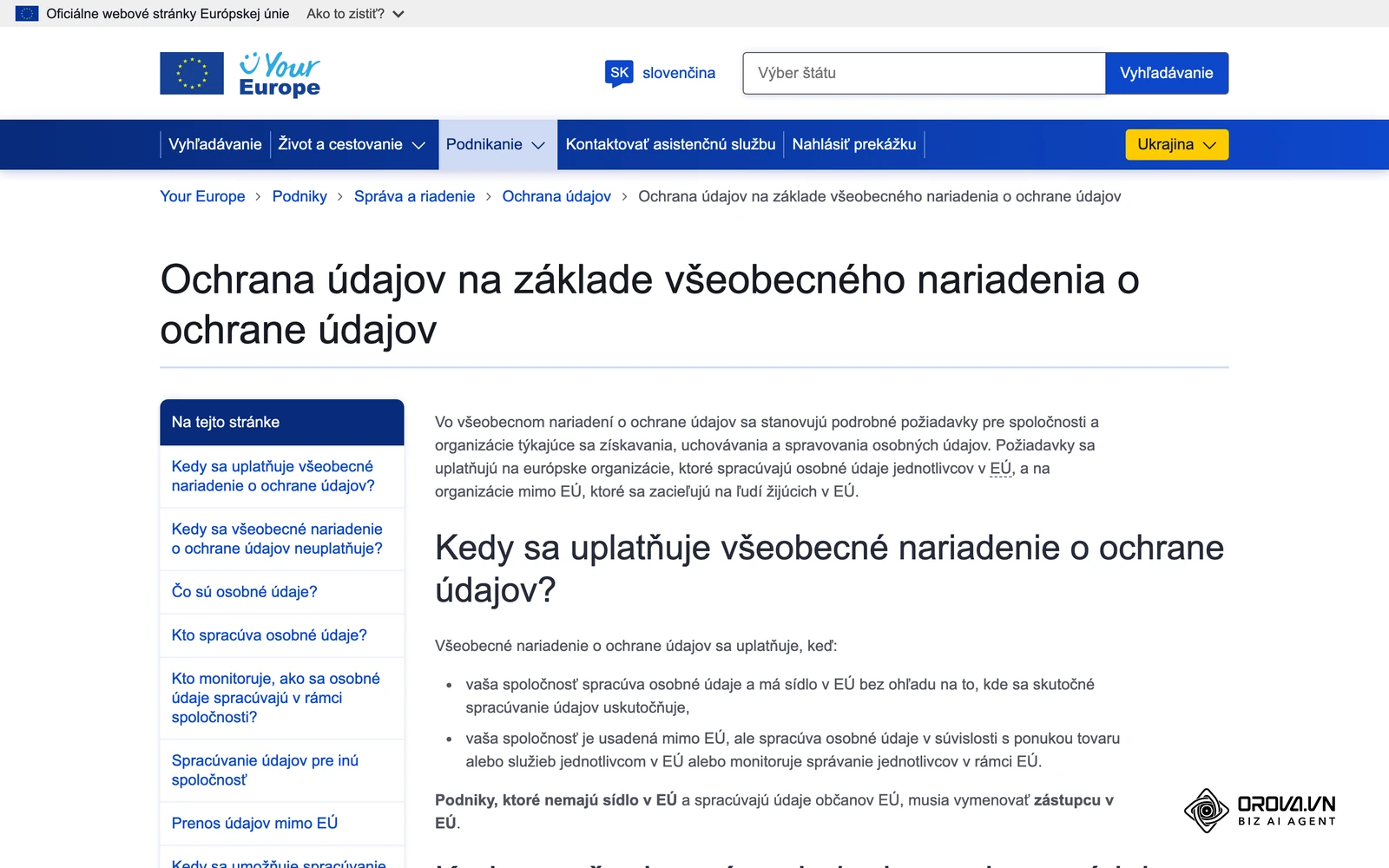This screenshot has height=868, width=1389.
Task: Click small EU flag in top bar
Action: click(27, 13)
